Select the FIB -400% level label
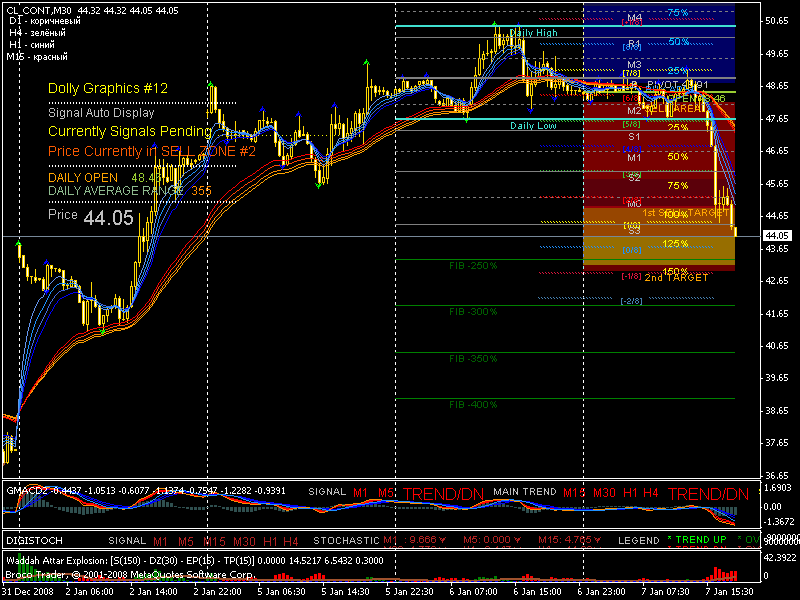Image resolution: width=800 pixels, height=600 pixels. click(473, 404)
